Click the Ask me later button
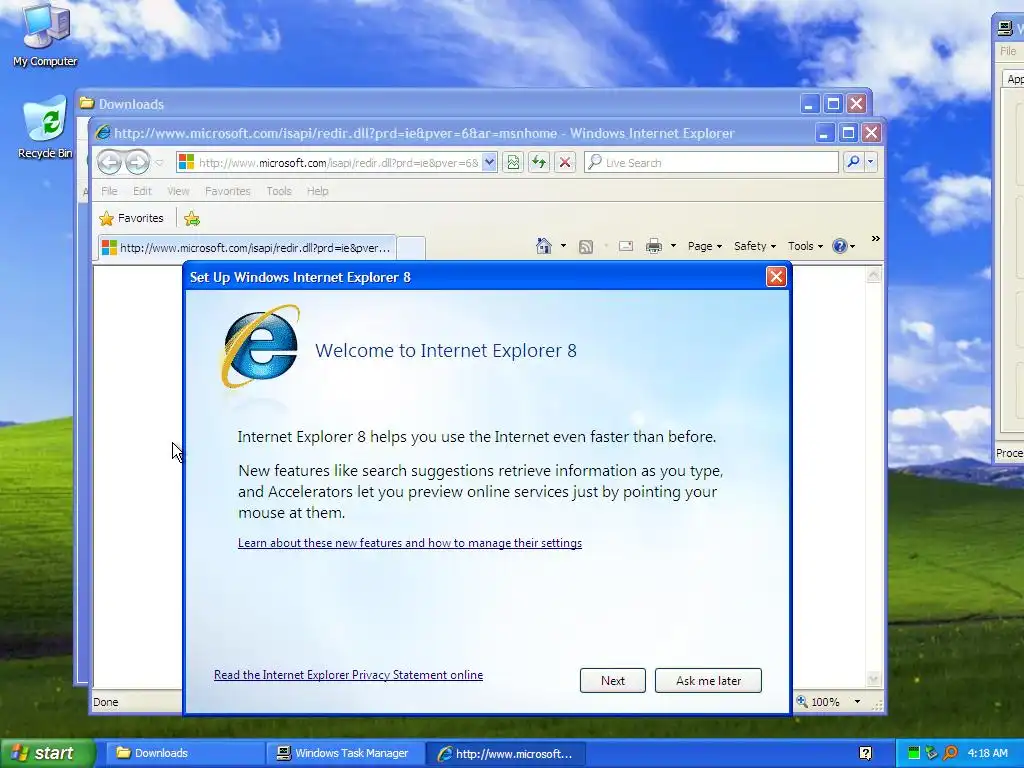1024x768 pixels. click(708, 680)
